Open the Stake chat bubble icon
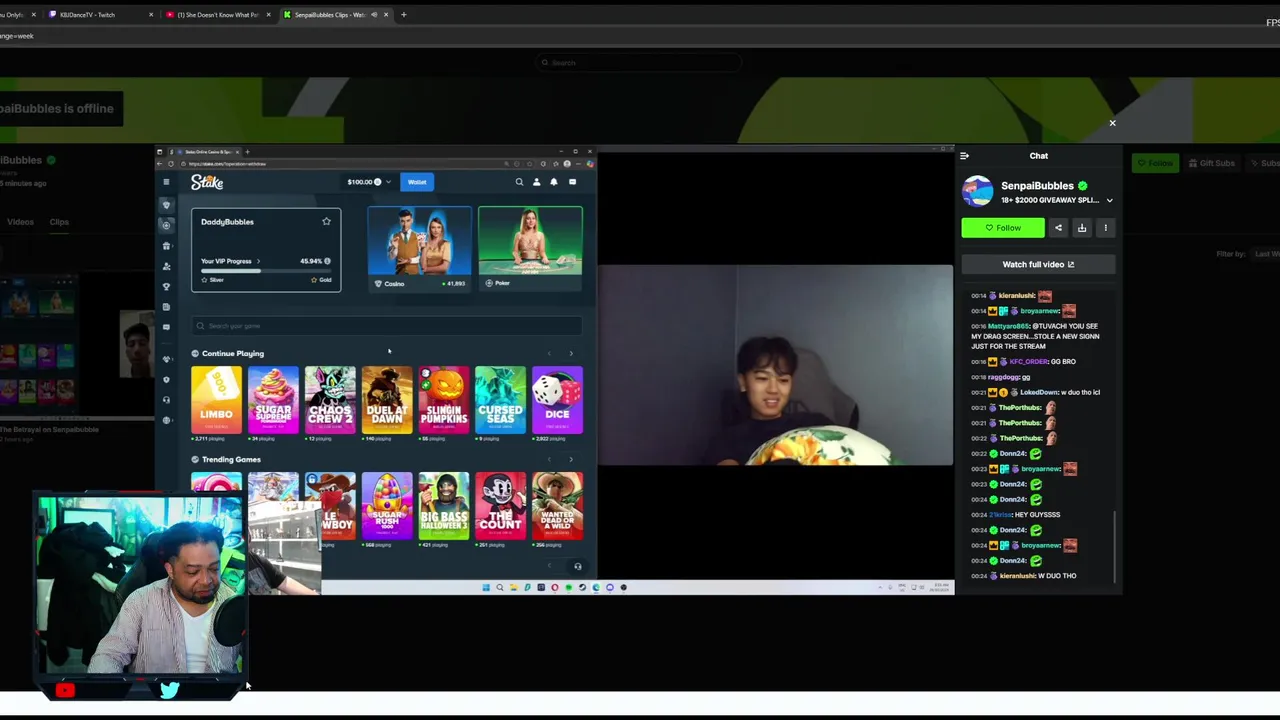The image size is (1280, 720). click(x=572, y=182)
